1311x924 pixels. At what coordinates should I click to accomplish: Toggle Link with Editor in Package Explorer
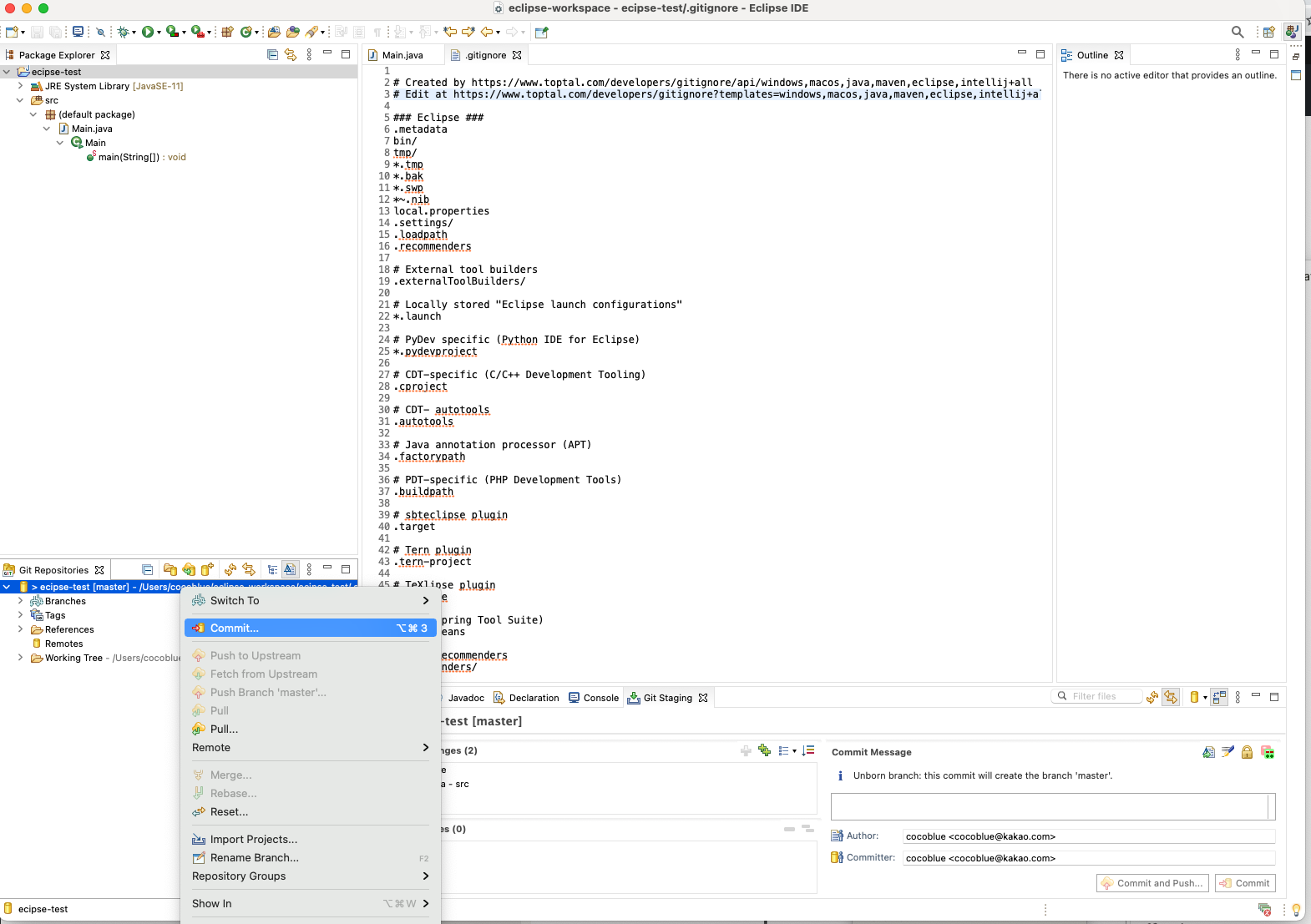tap(291, 54)
